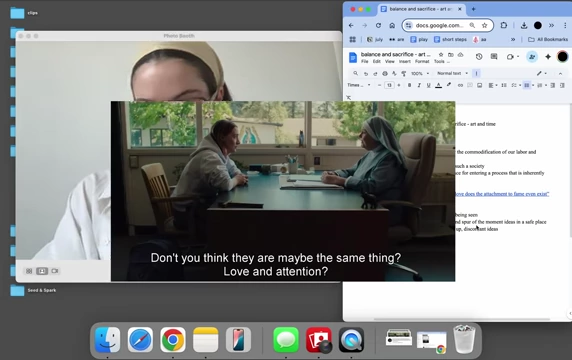This screenshot has width=572, height=360.
Task: Open the View menu in Docs
Action: click(390, 61)
